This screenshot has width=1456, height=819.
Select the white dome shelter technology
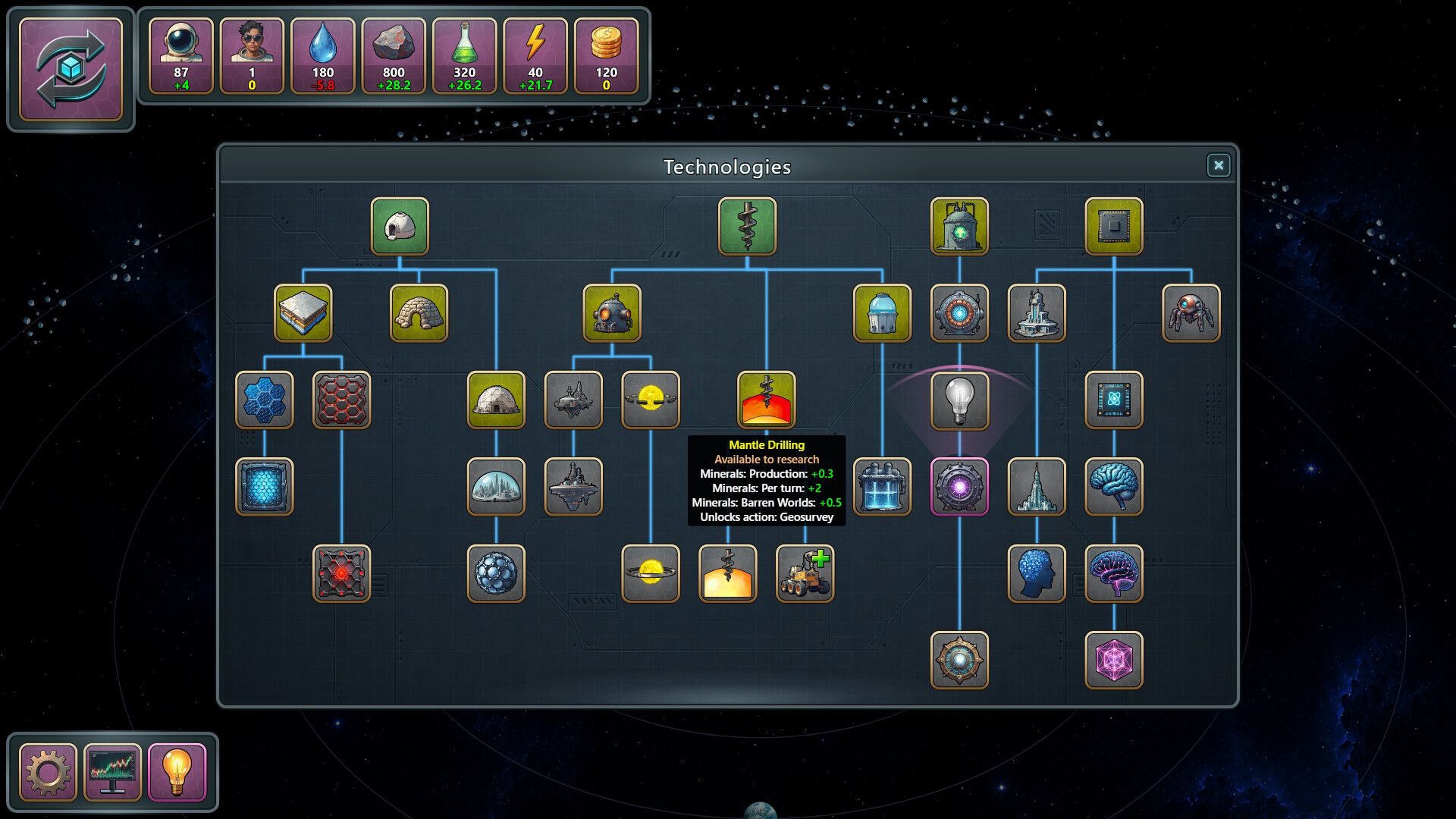[400, 226]
